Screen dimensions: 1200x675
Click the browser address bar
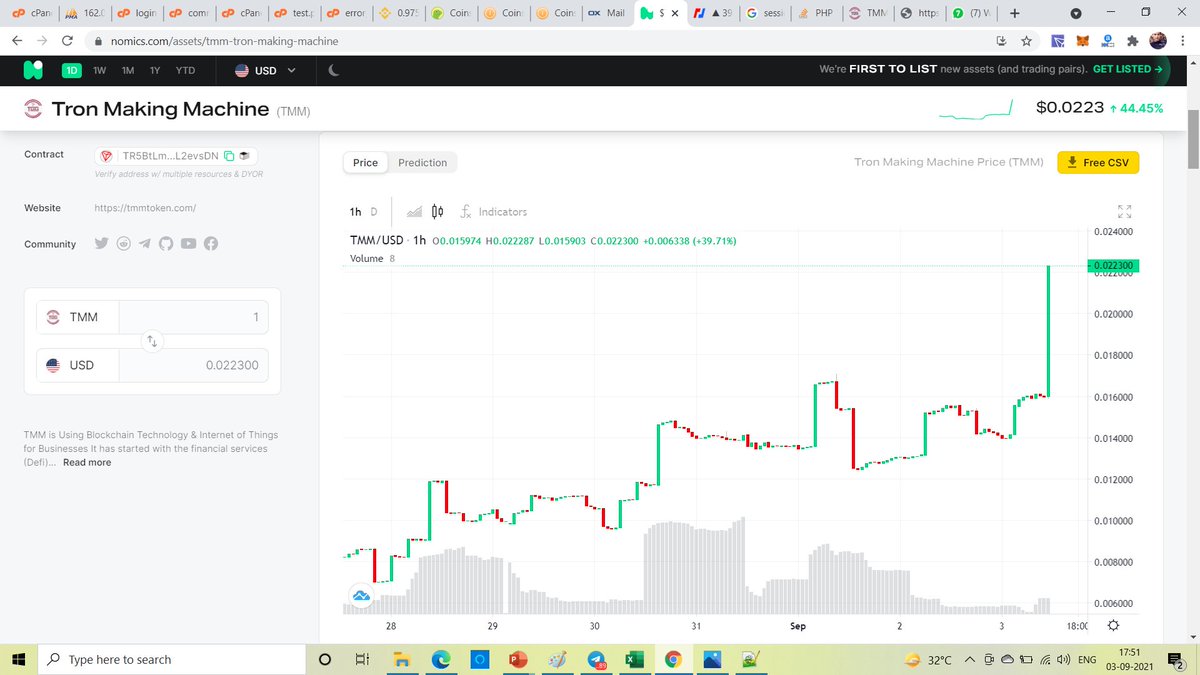(x=540, y=41)
